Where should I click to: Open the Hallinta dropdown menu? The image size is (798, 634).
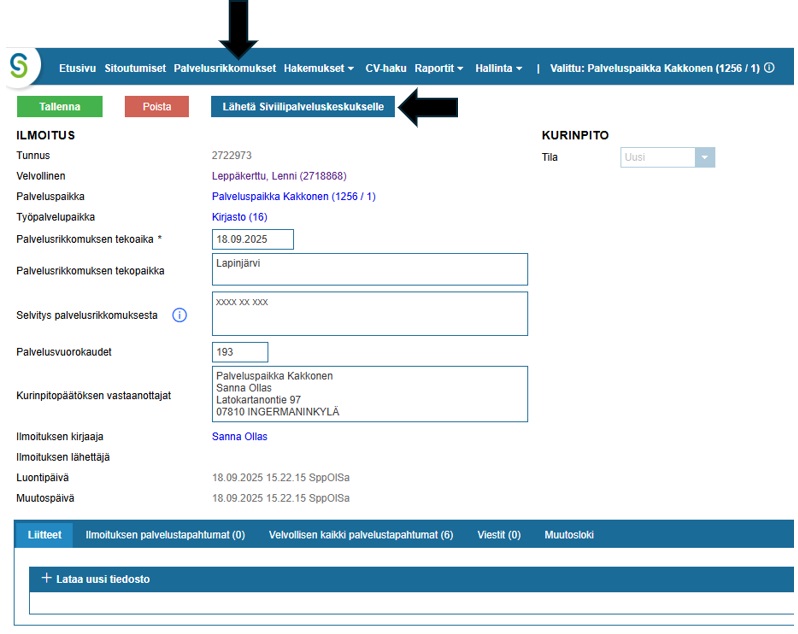[x=499, y=68]
